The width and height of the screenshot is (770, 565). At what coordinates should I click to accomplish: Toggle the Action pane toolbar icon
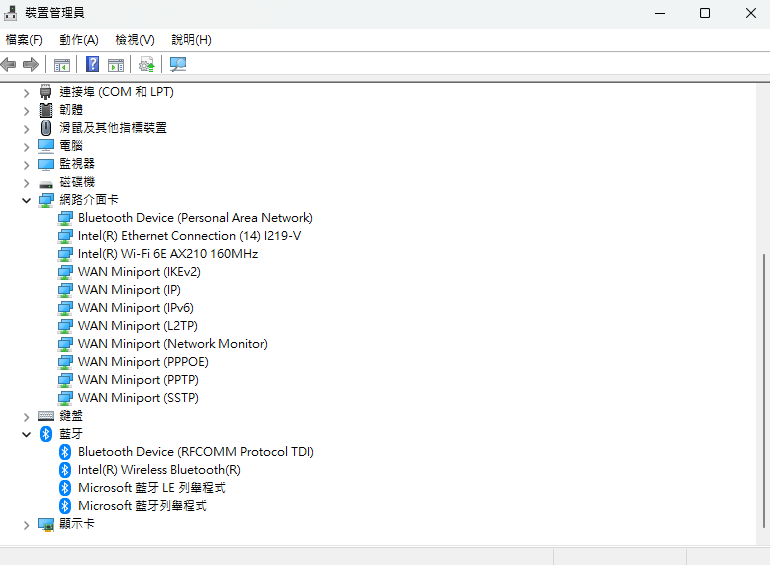(116, 65)
